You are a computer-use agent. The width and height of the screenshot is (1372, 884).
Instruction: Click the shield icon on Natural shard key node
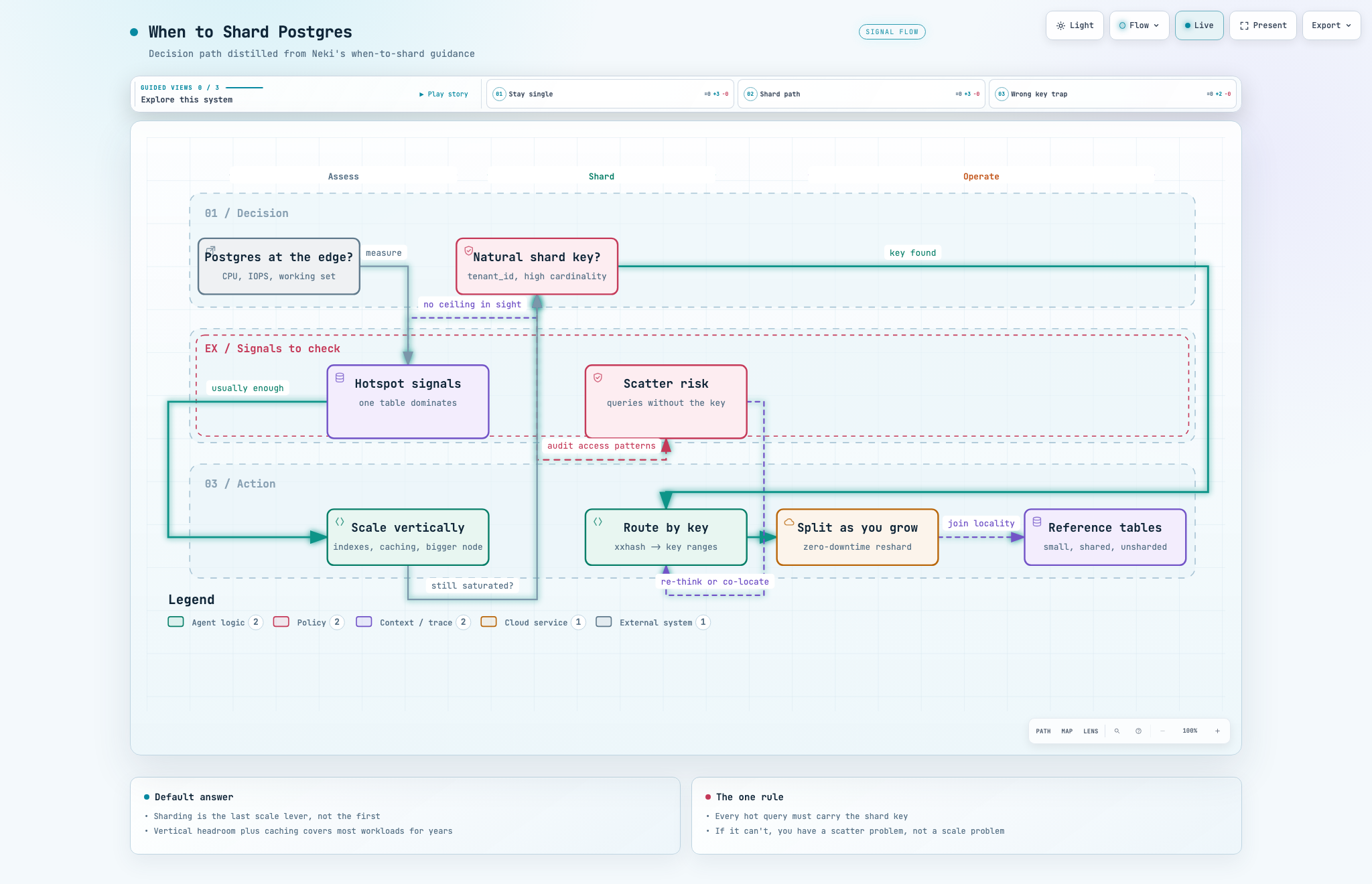pos(469,250)
